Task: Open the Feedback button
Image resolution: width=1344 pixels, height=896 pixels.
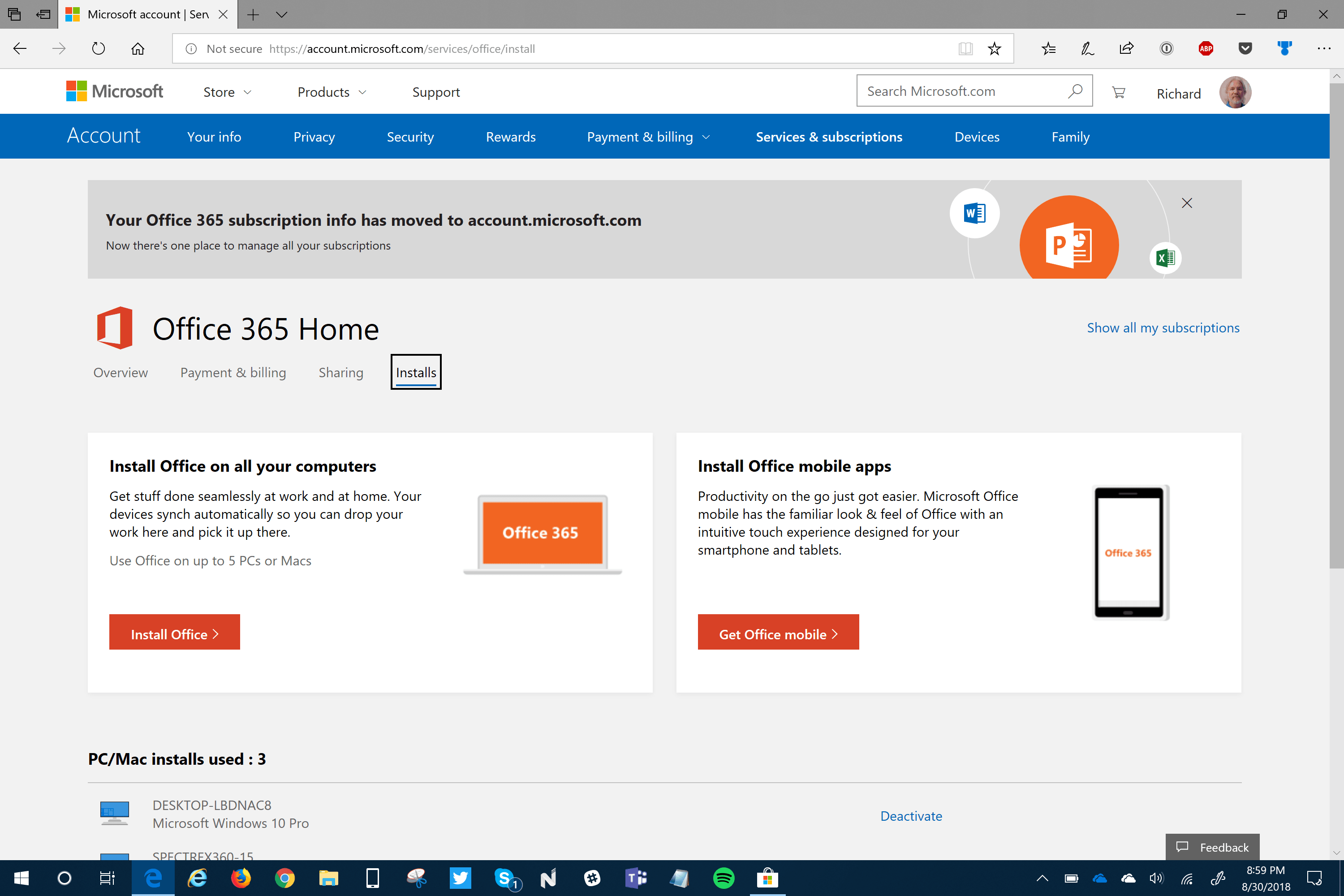Action: (x=1213, y=847)
